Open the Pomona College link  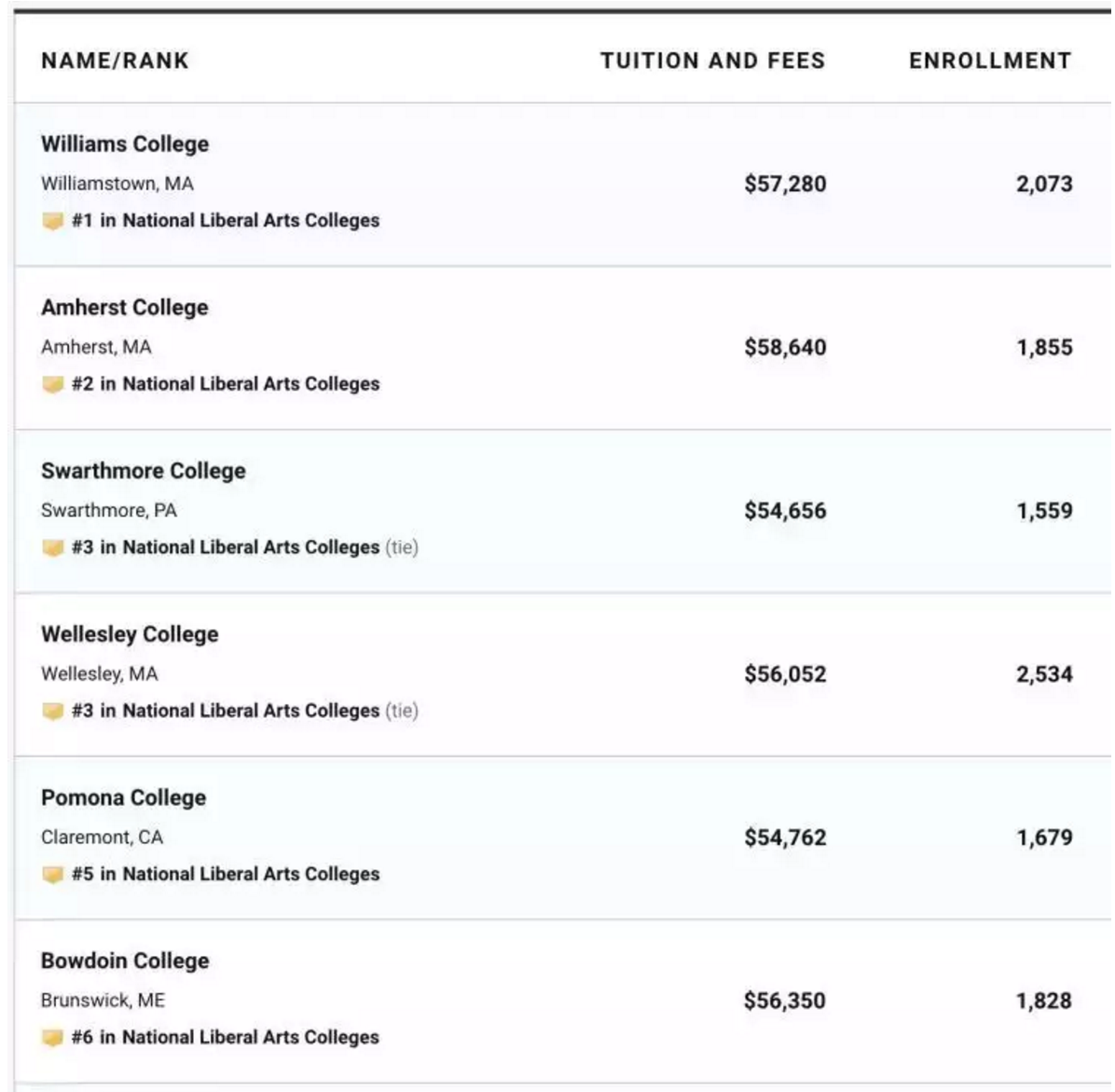124,798
